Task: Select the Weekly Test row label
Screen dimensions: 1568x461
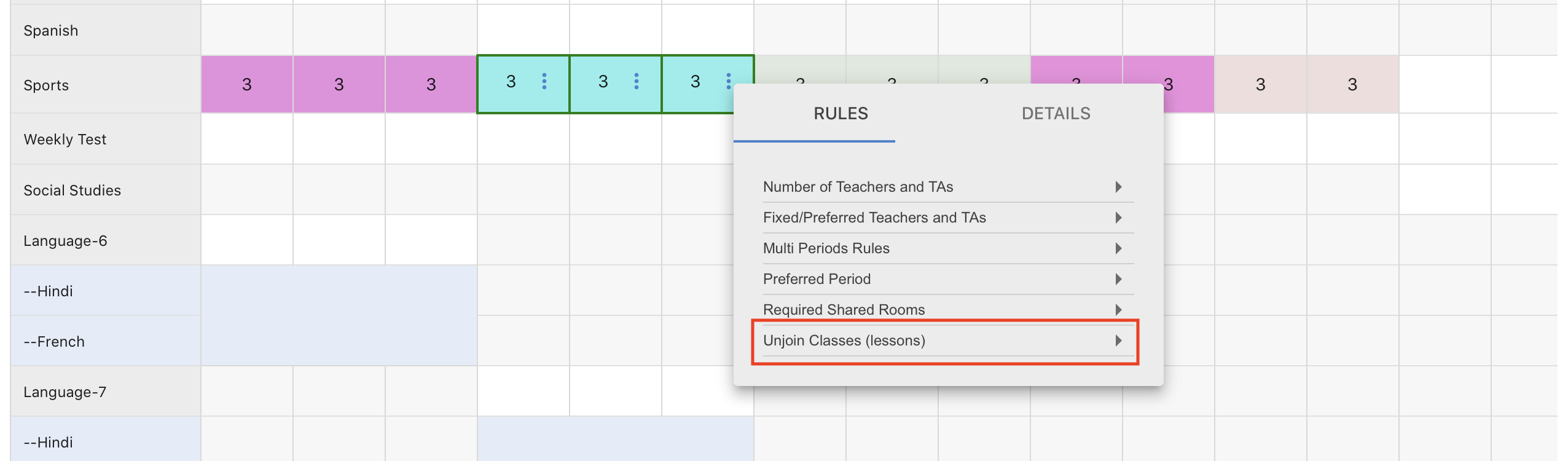Action: pos(65,140)
